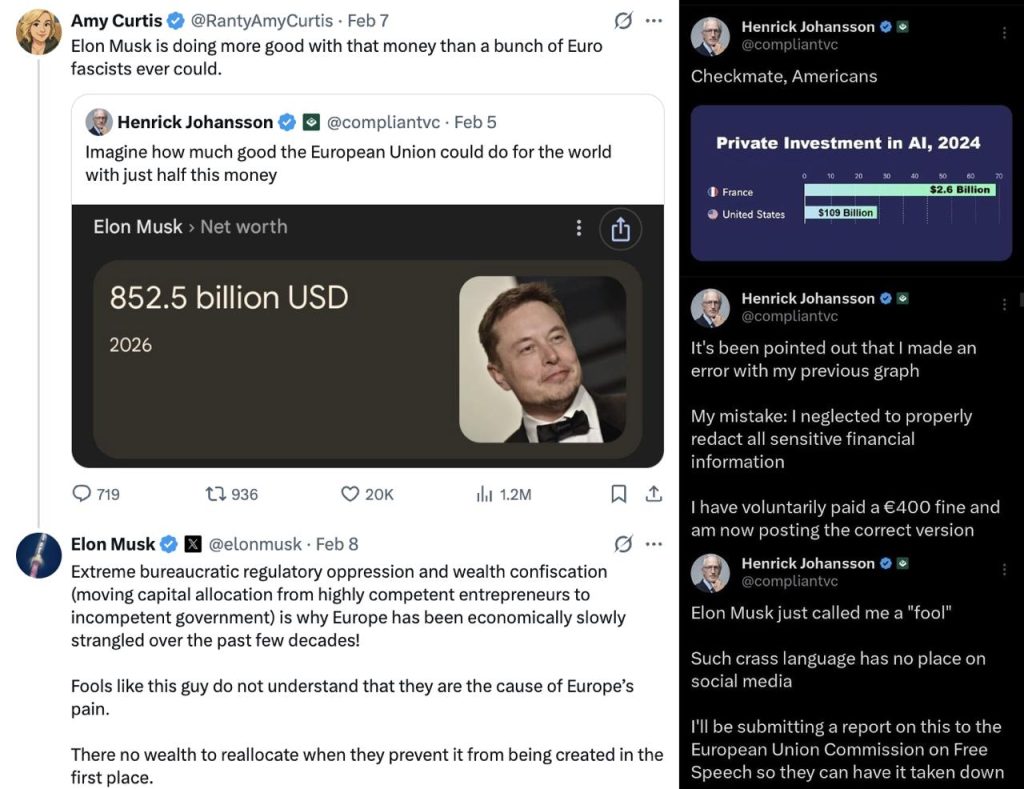Screen dimensions: 1024x789
Task: Click the Grok icon on Amy Curtis tweet
Action: click(x=622, y=21)
